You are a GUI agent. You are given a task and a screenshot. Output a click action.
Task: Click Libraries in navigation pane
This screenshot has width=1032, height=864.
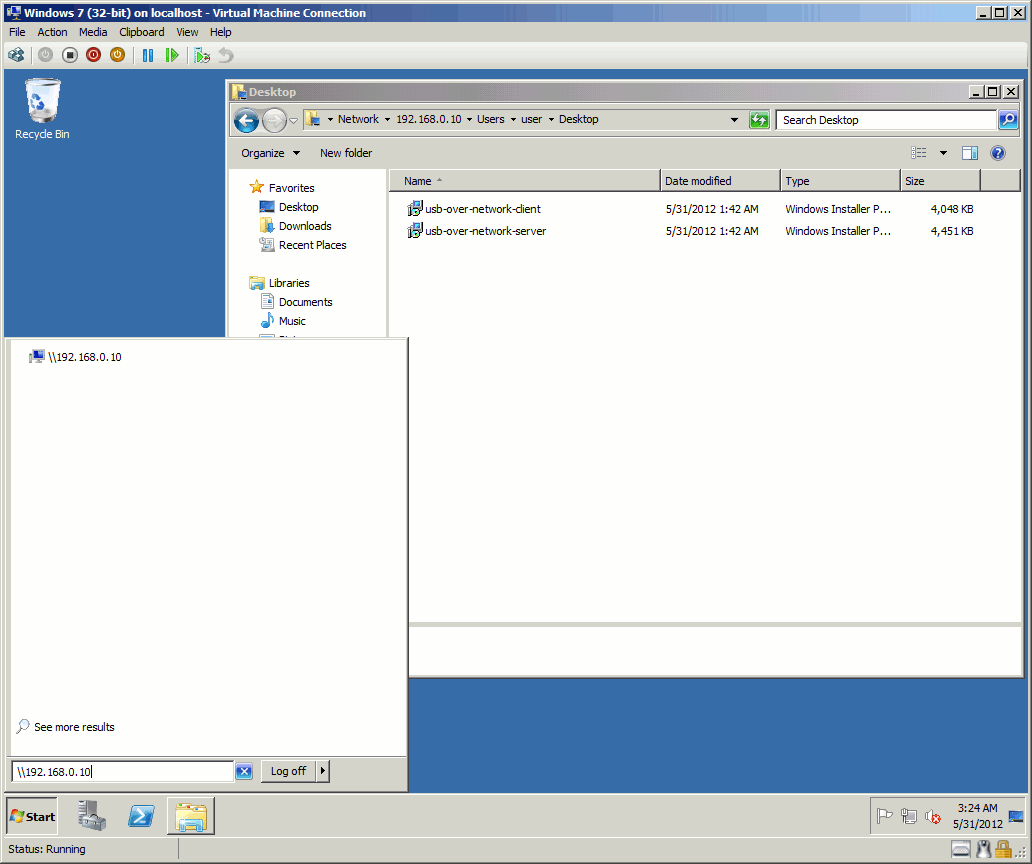coord(288,283)
